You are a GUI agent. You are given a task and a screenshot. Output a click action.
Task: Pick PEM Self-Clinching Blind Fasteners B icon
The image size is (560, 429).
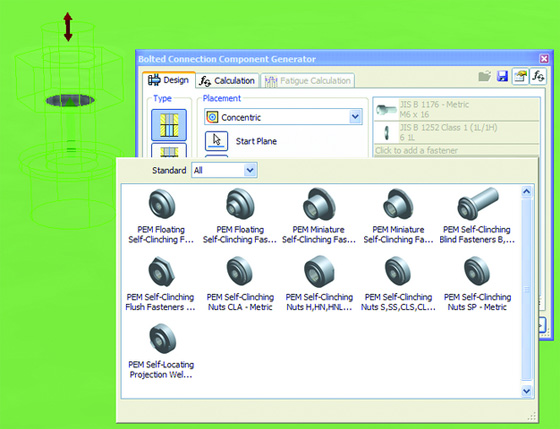(477, 204)
